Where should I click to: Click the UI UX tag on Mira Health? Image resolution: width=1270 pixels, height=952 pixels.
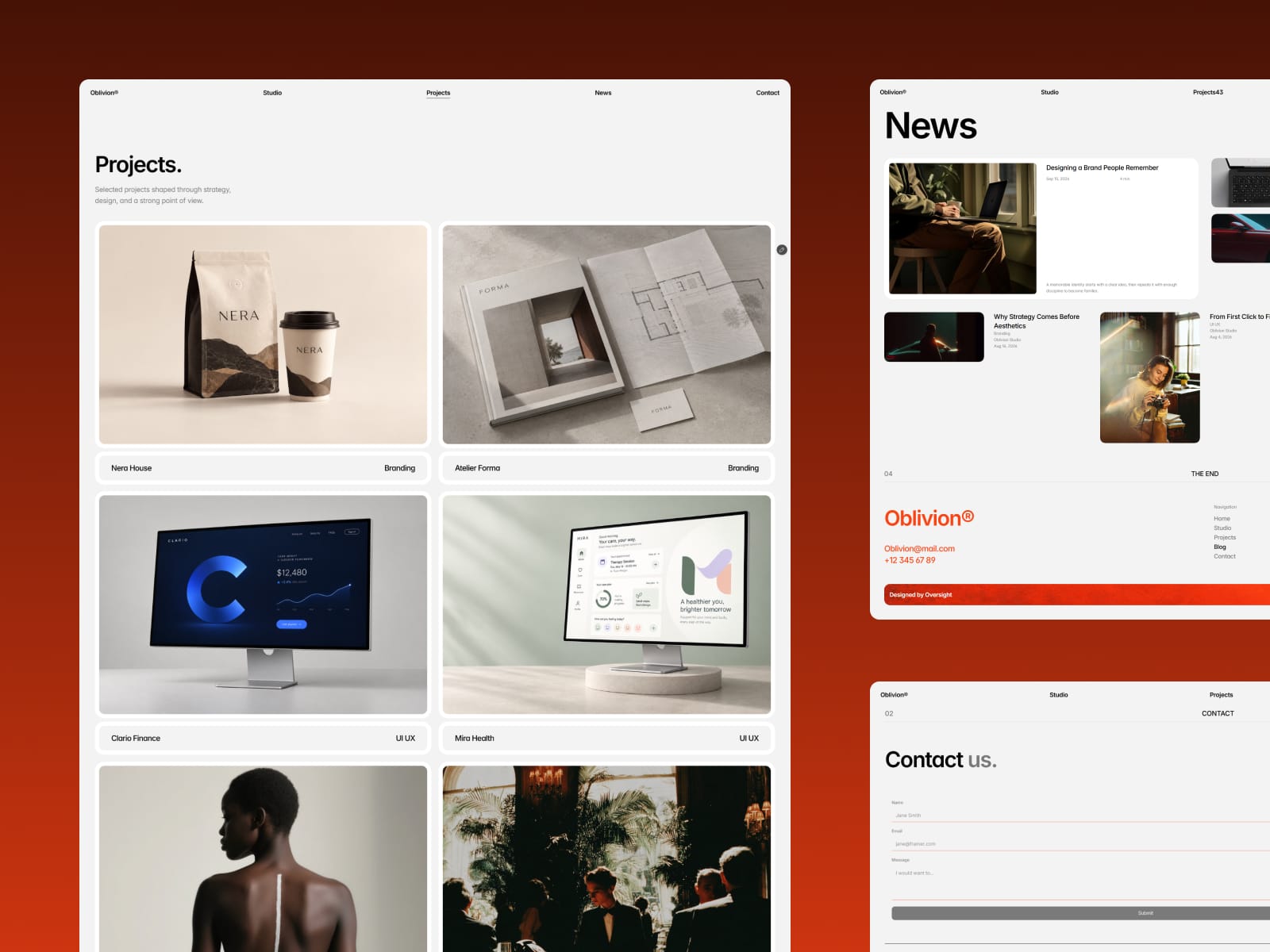click(x=749, y=739)
